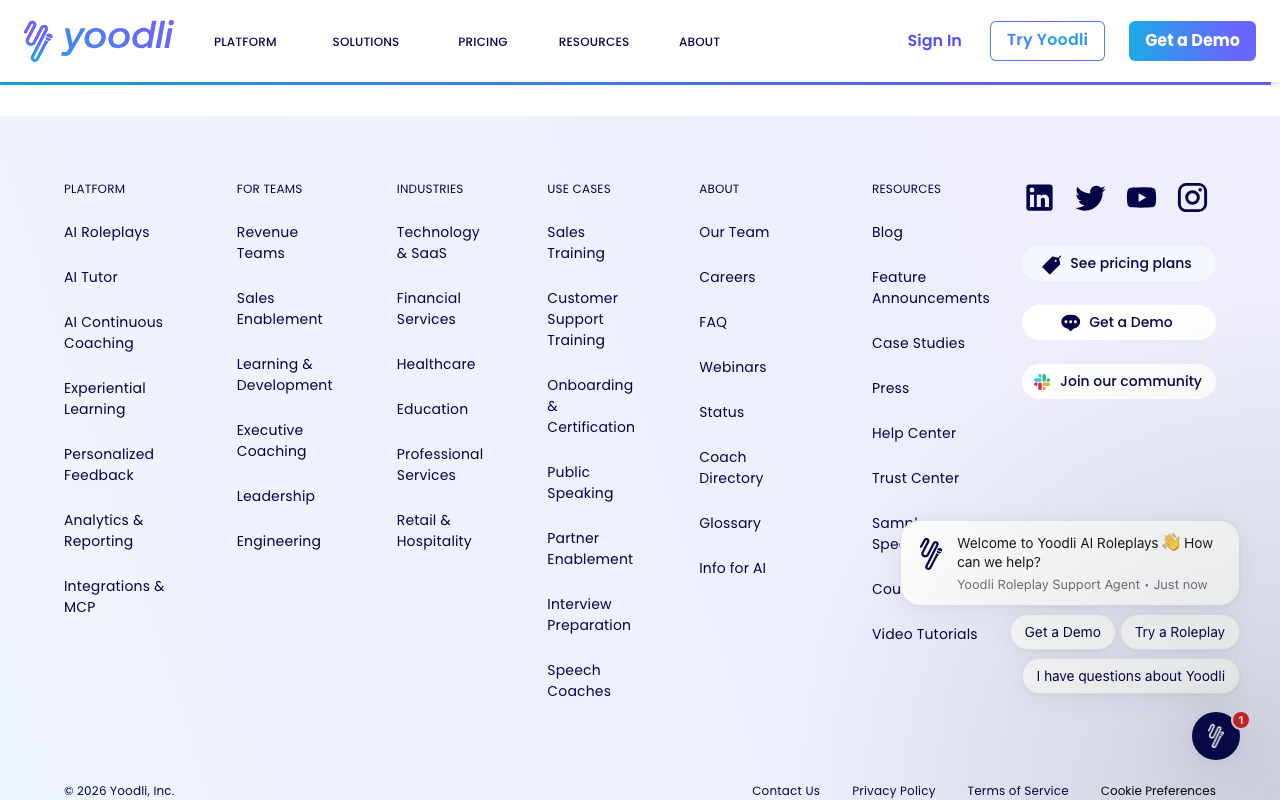The width and height of the screenshot is (1280, 800).
Task: Open Onboarding & Certification link
Action: [x=591, y=406]
